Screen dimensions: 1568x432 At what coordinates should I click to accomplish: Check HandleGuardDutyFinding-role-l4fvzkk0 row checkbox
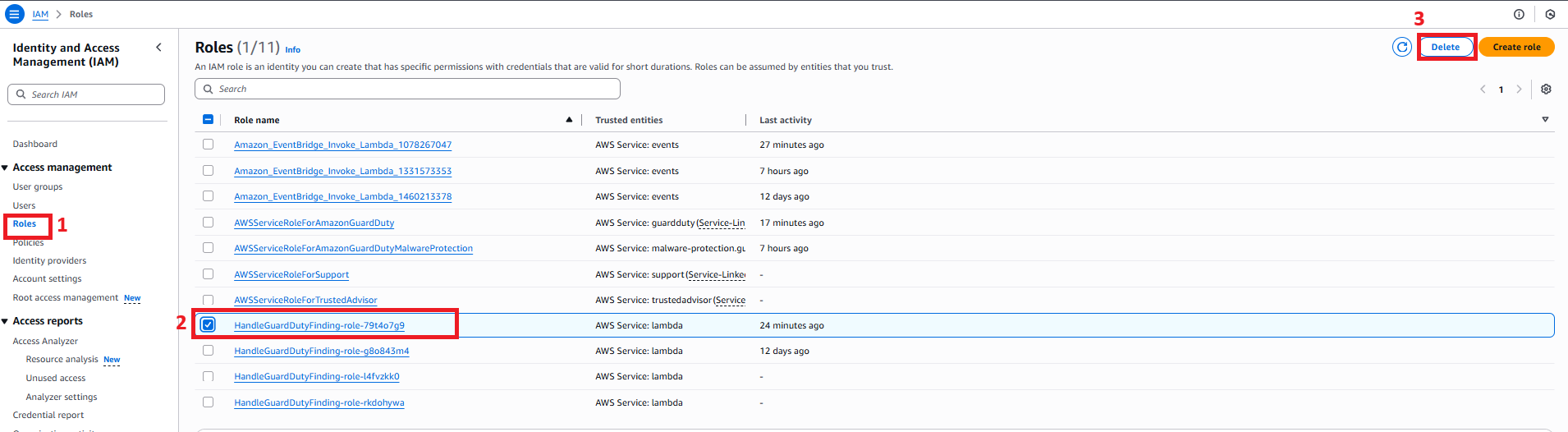(x=208, y=376)
